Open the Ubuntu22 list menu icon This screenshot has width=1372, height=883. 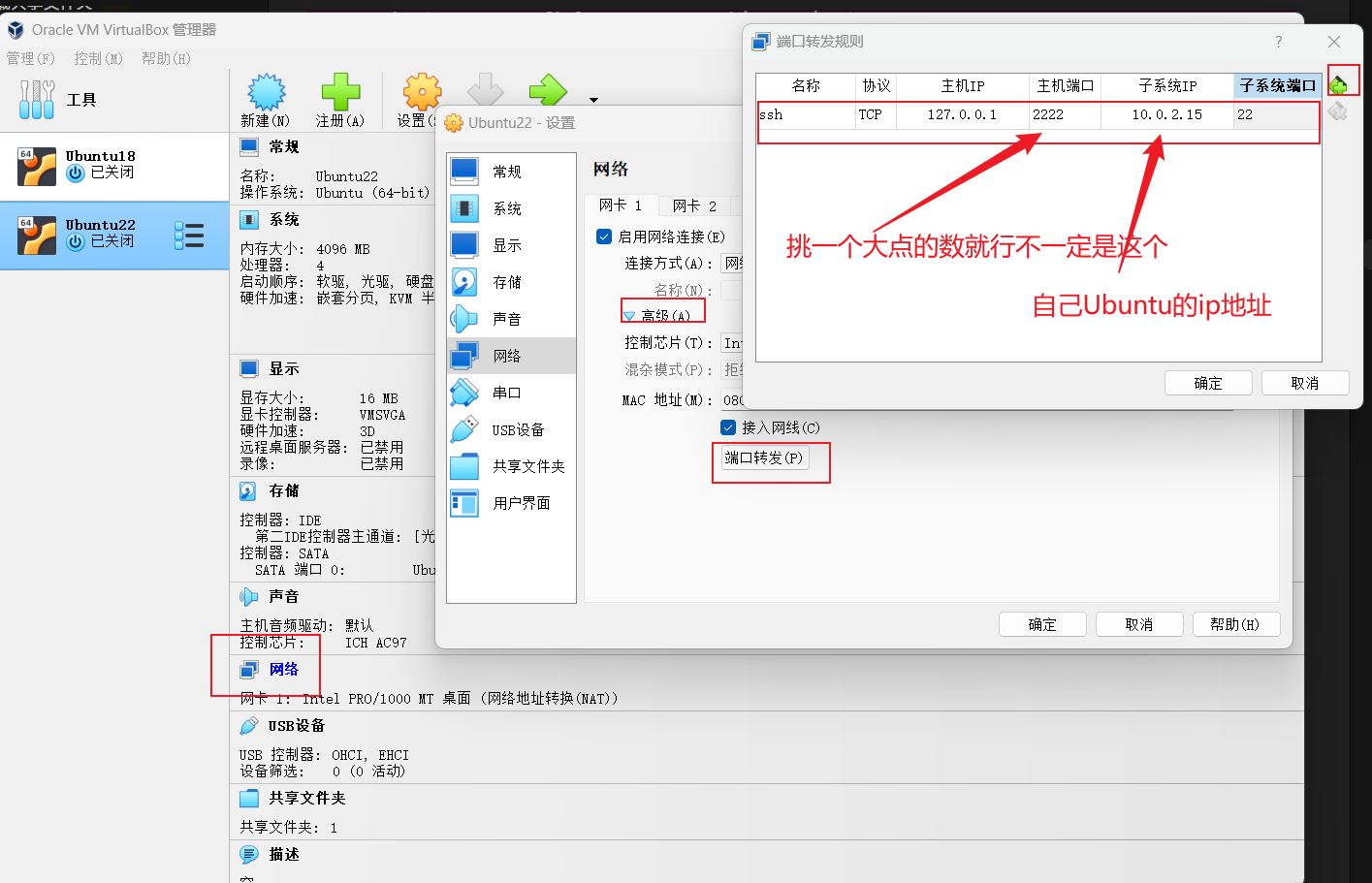coord(189,236)
